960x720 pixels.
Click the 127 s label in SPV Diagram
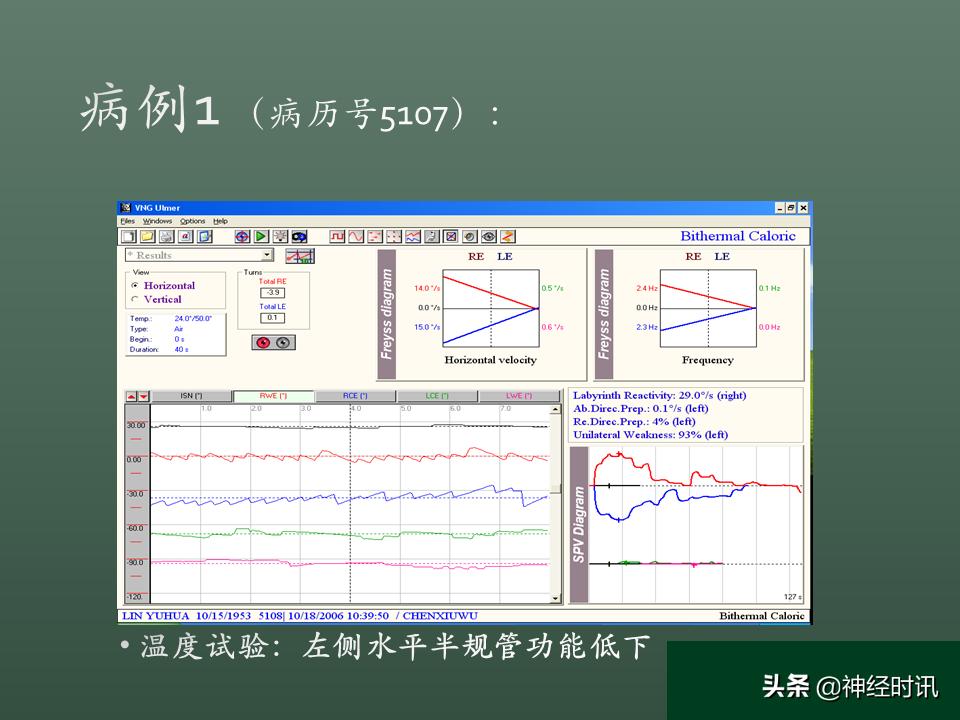point(793,597)
